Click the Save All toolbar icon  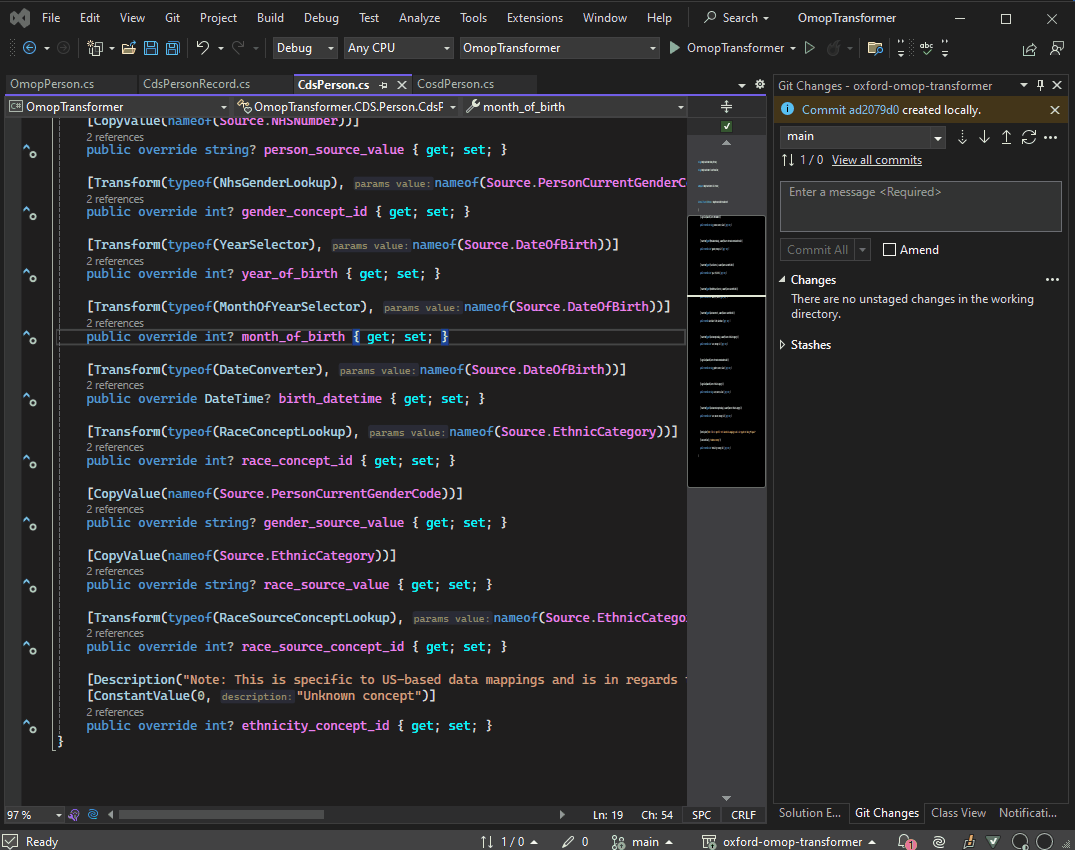pyautogui.click(x=172, y=48)
